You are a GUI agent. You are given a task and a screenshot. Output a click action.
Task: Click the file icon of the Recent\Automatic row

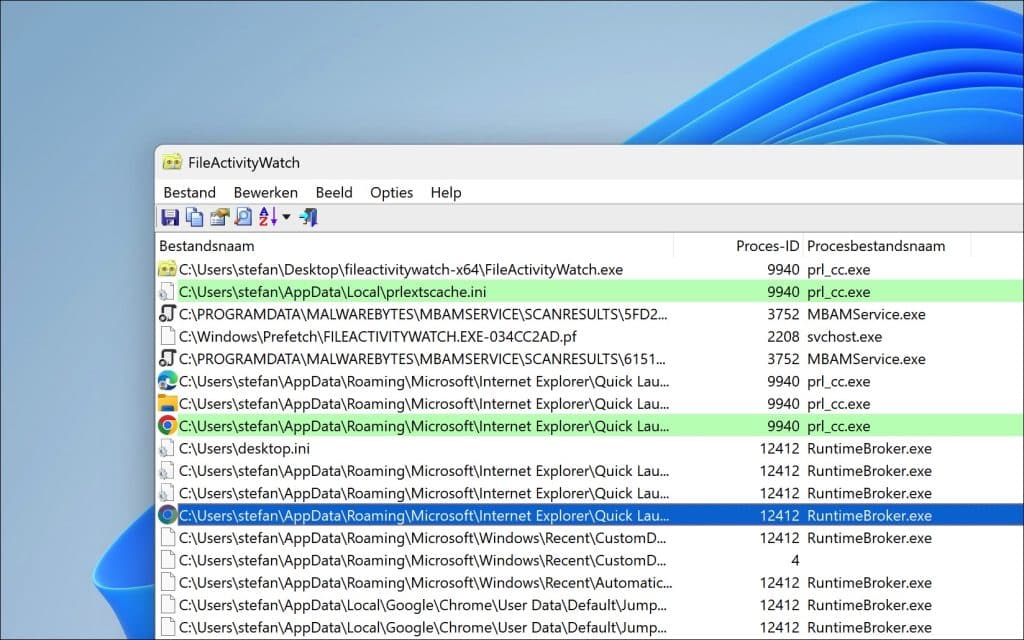coord(167,583)
